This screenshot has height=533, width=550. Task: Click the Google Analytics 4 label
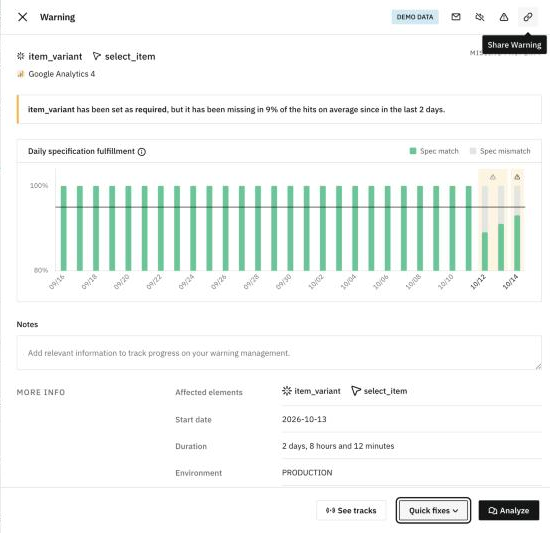[62, 74]
